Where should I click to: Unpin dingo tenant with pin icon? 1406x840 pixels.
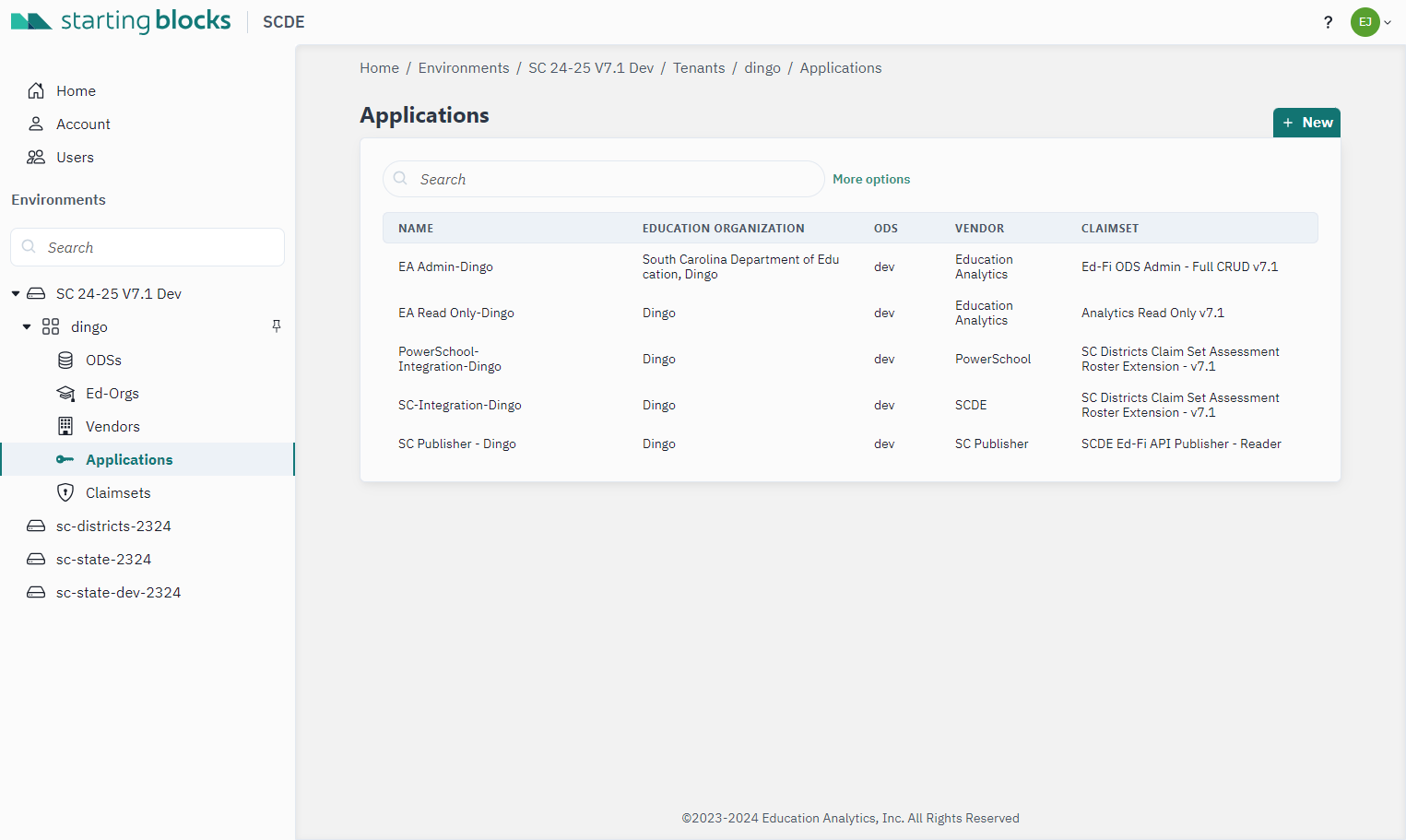(x=276, y=326)
